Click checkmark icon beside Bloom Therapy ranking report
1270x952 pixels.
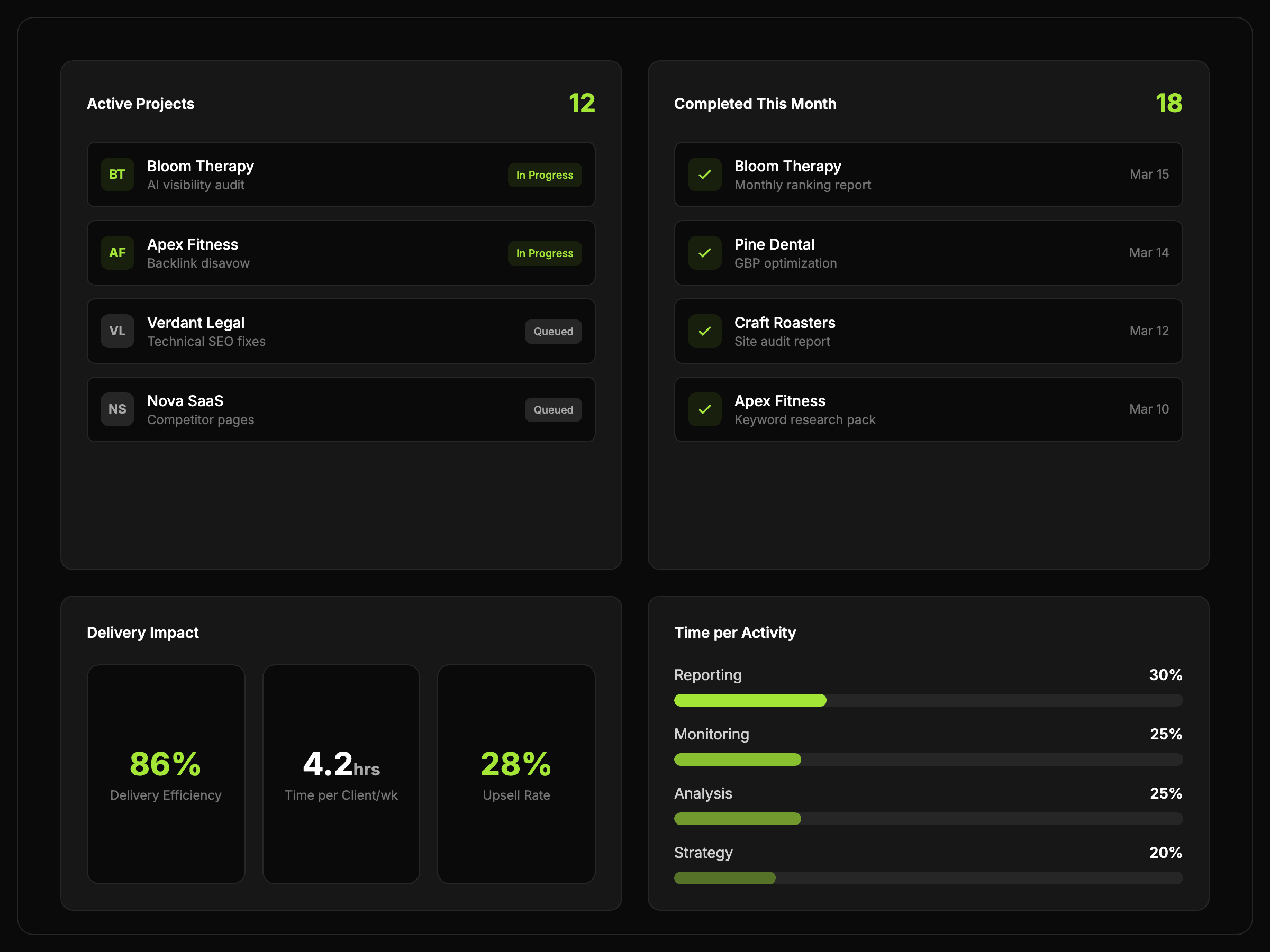[704, 175]
